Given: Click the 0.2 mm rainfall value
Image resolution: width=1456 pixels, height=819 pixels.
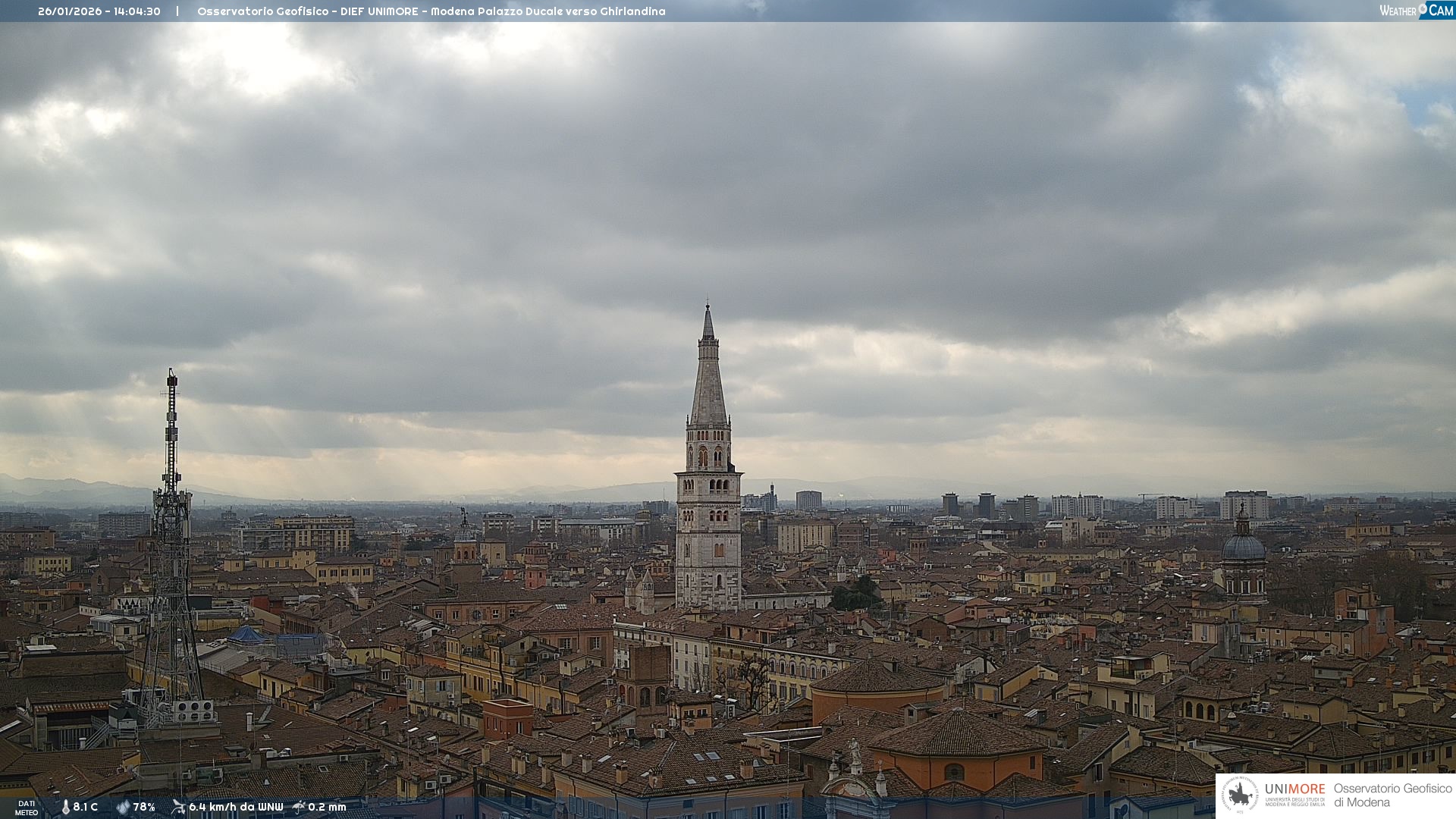Looking at the screenshot, I should pyautogui.click(x=327, y=808).
